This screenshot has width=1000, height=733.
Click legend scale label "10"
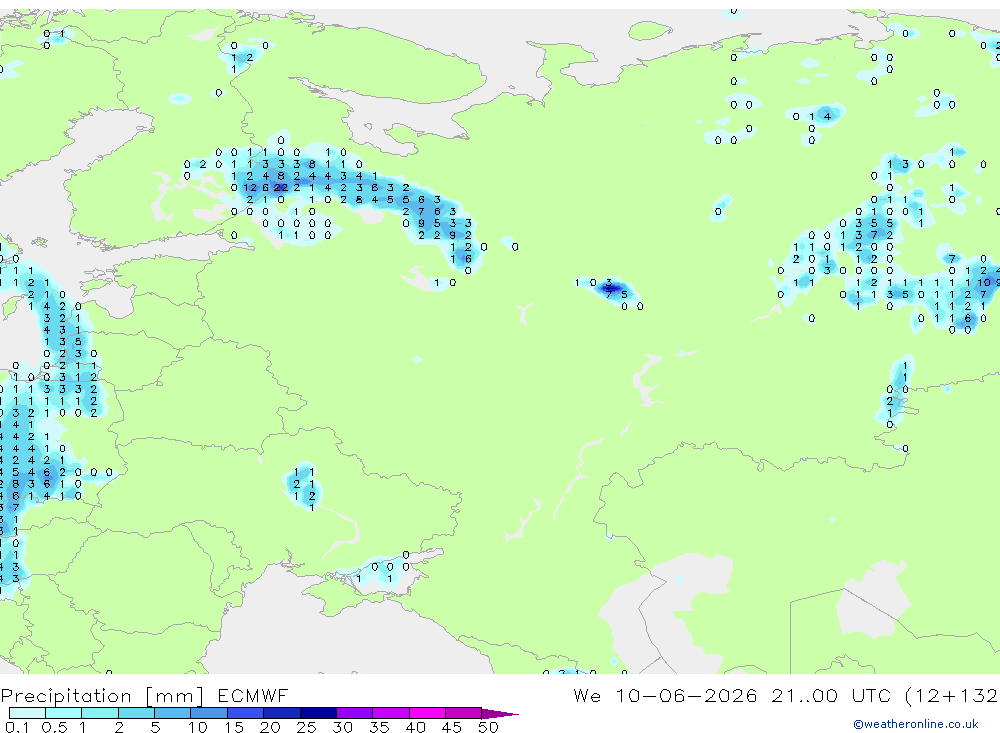(x=197, y=727)
